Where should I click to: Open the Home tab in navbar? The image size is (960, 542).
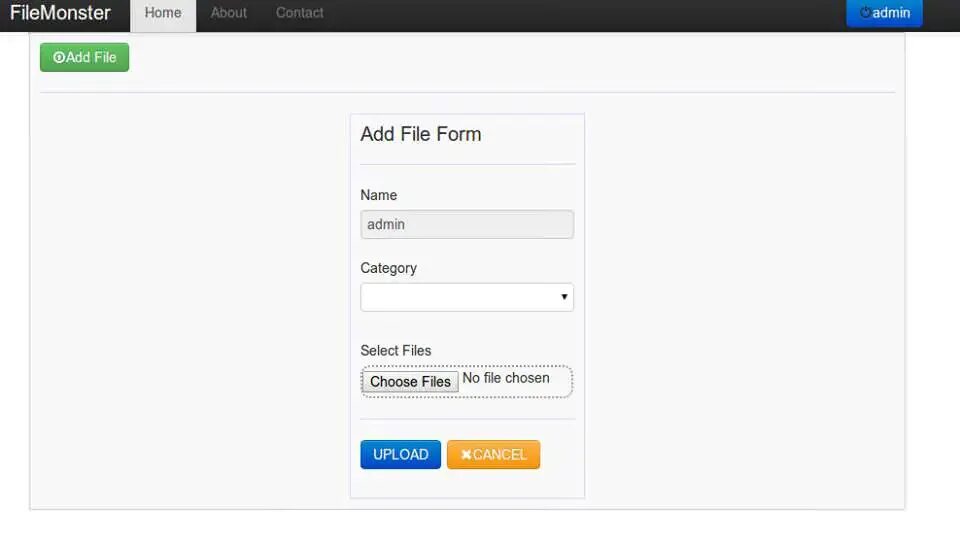click(163, 13)
